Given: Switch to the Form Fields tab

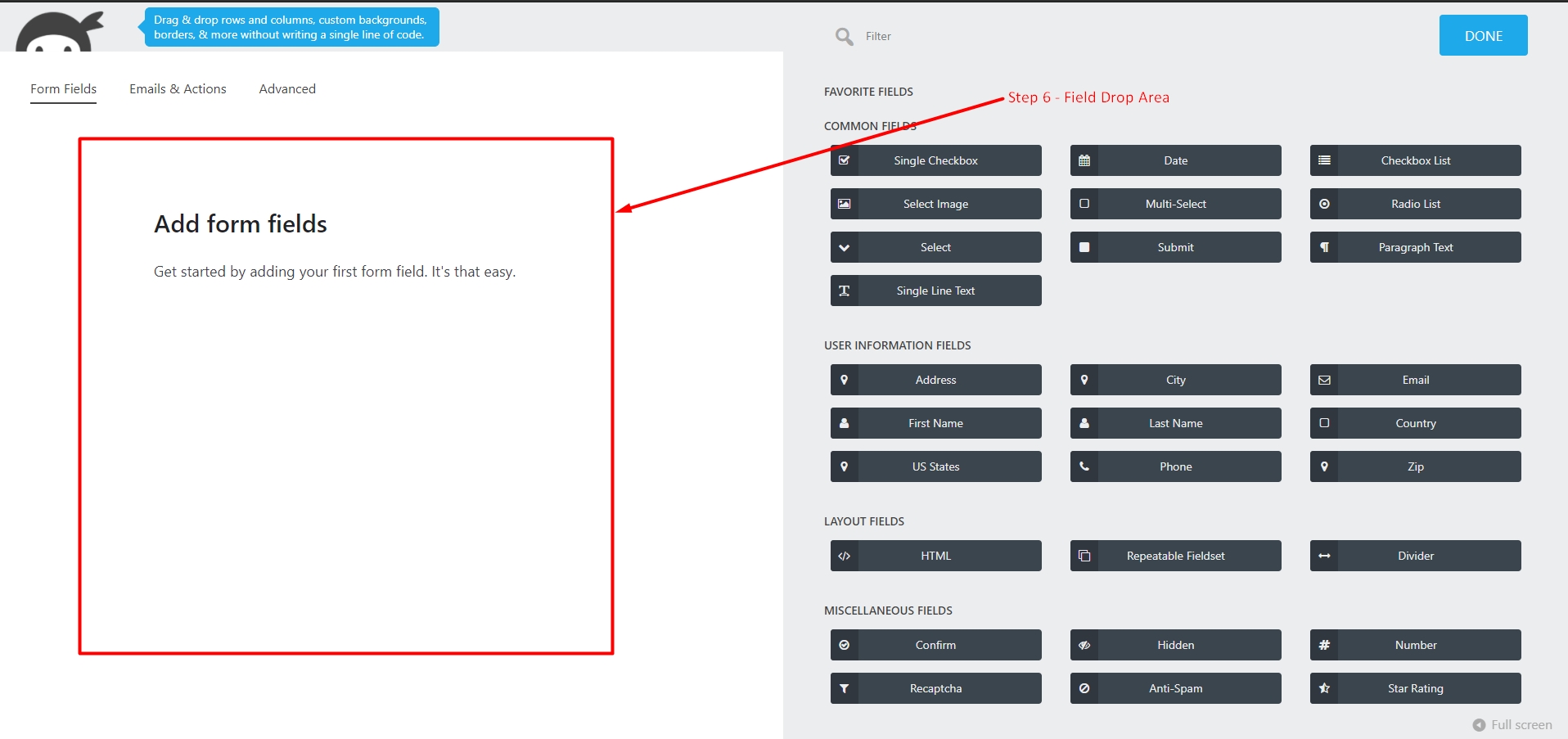Looking at the screenshot, I should 63,89.
